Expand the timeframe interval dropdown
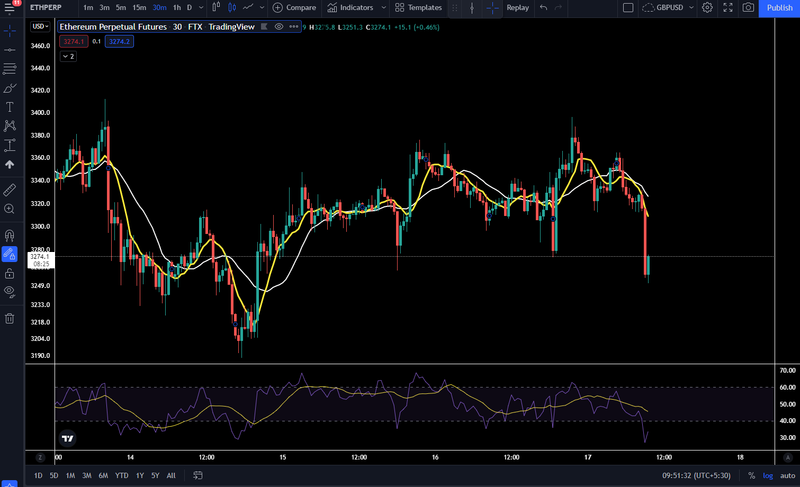 pyautogui.click(x=201, y=8)
